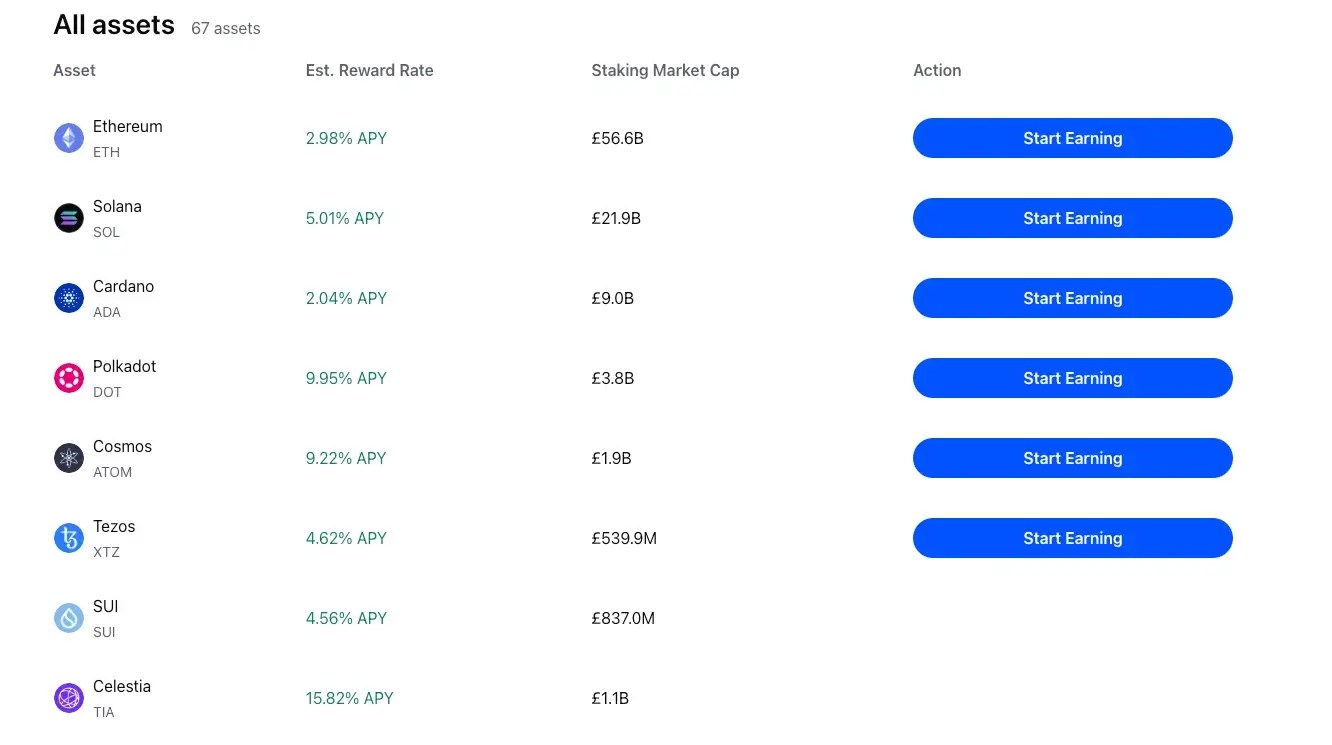Start Earning on Cosmos

pos(1072,458)
